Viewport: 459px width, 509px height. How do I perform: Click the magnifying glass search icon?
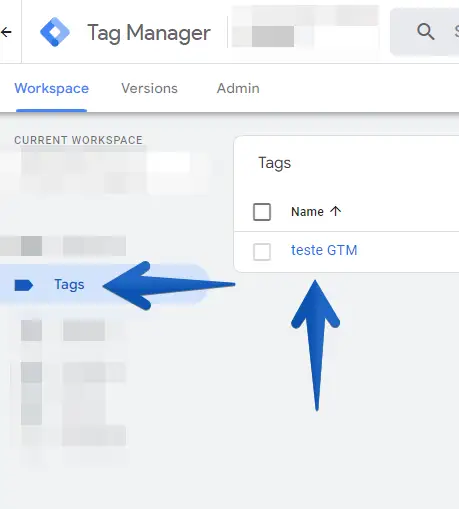point(425,32)
